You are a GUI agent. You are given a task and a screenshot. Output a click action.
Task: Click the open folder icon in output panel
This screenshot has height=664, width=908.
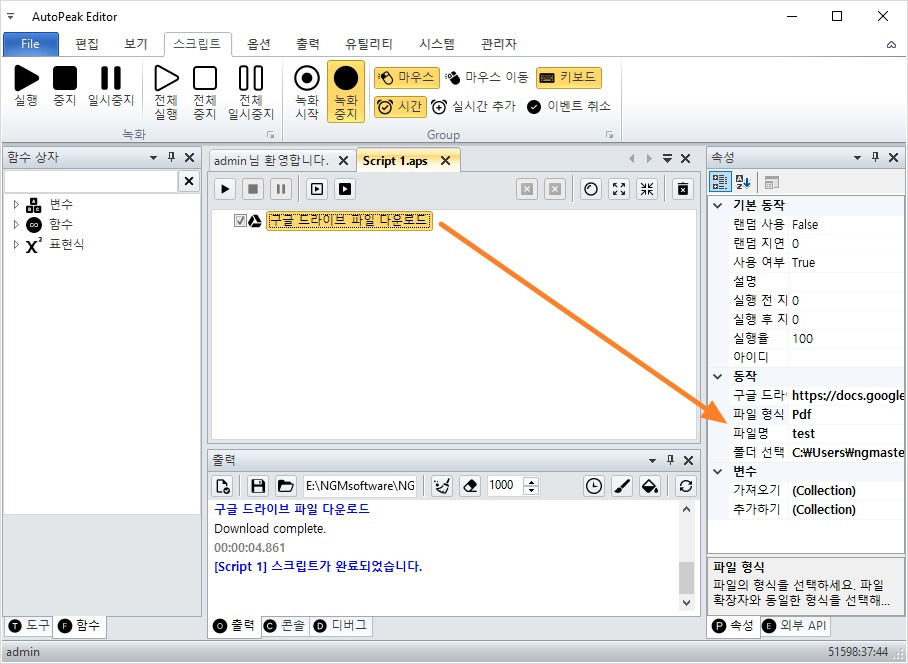pyautogui.click(x=285, y=486)
